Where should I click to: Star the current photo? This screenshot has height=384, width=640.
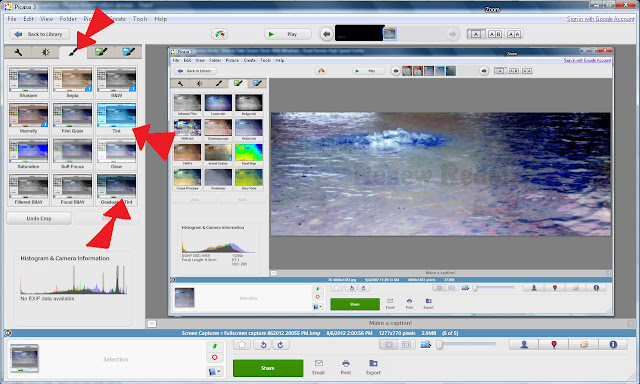tap(242, 345)
